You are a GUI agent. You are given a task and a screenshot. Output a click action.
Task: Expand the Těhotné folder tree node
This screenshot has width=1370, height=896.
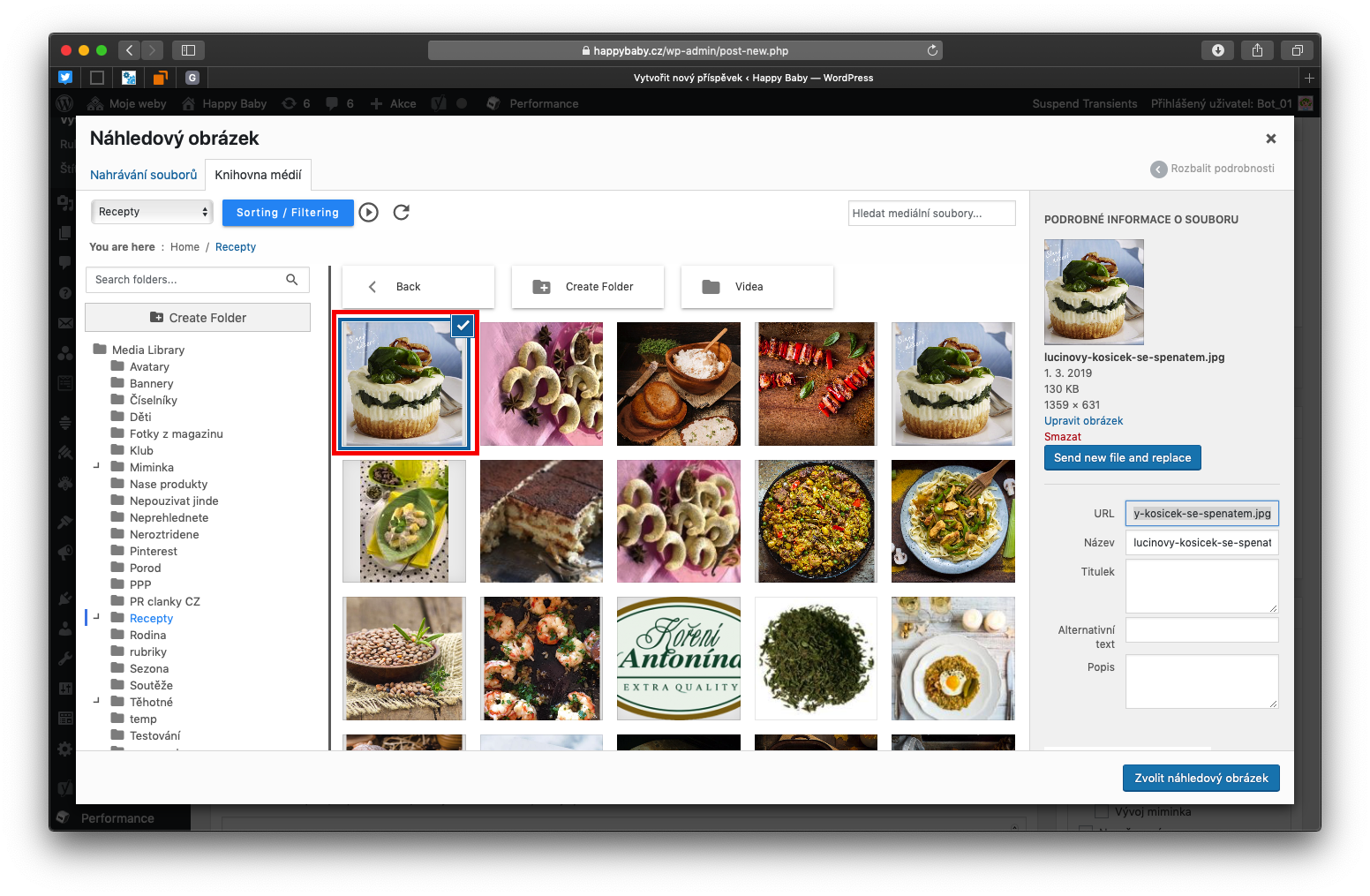(x=96, y=702)
